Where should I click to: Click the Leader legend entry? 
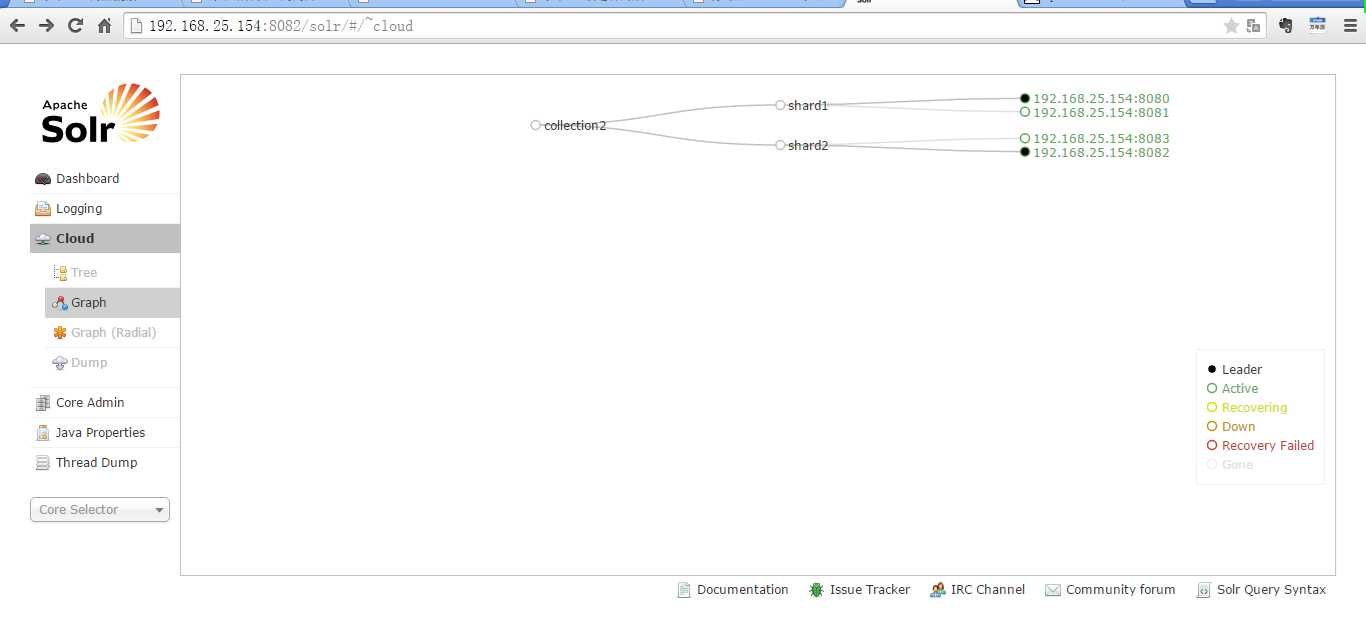click(1235, 370)
